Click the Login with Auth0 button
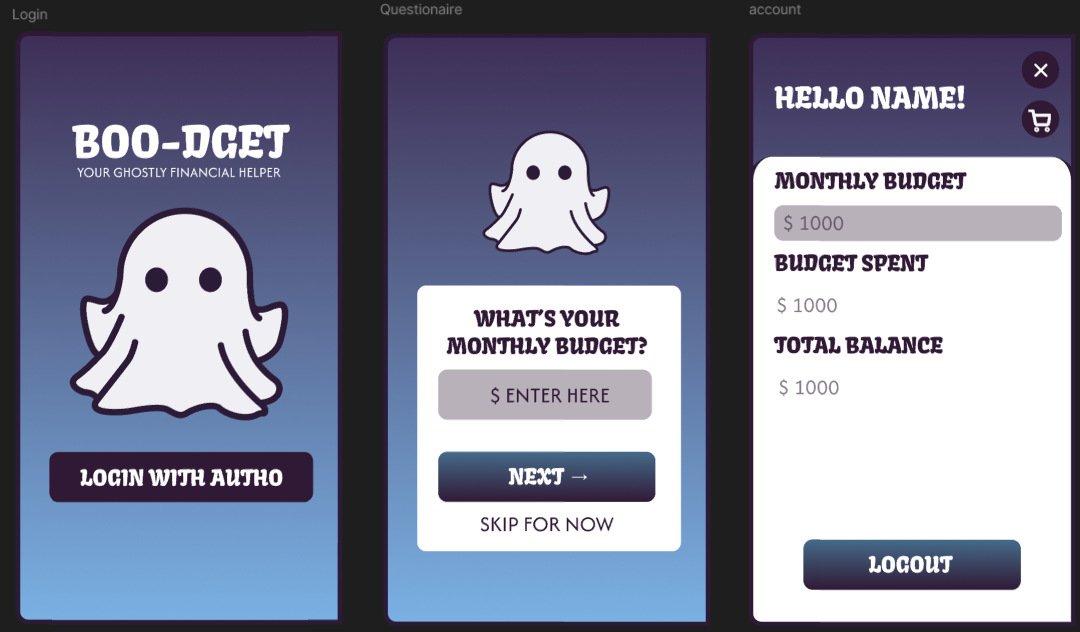 (x=181, y=477)
